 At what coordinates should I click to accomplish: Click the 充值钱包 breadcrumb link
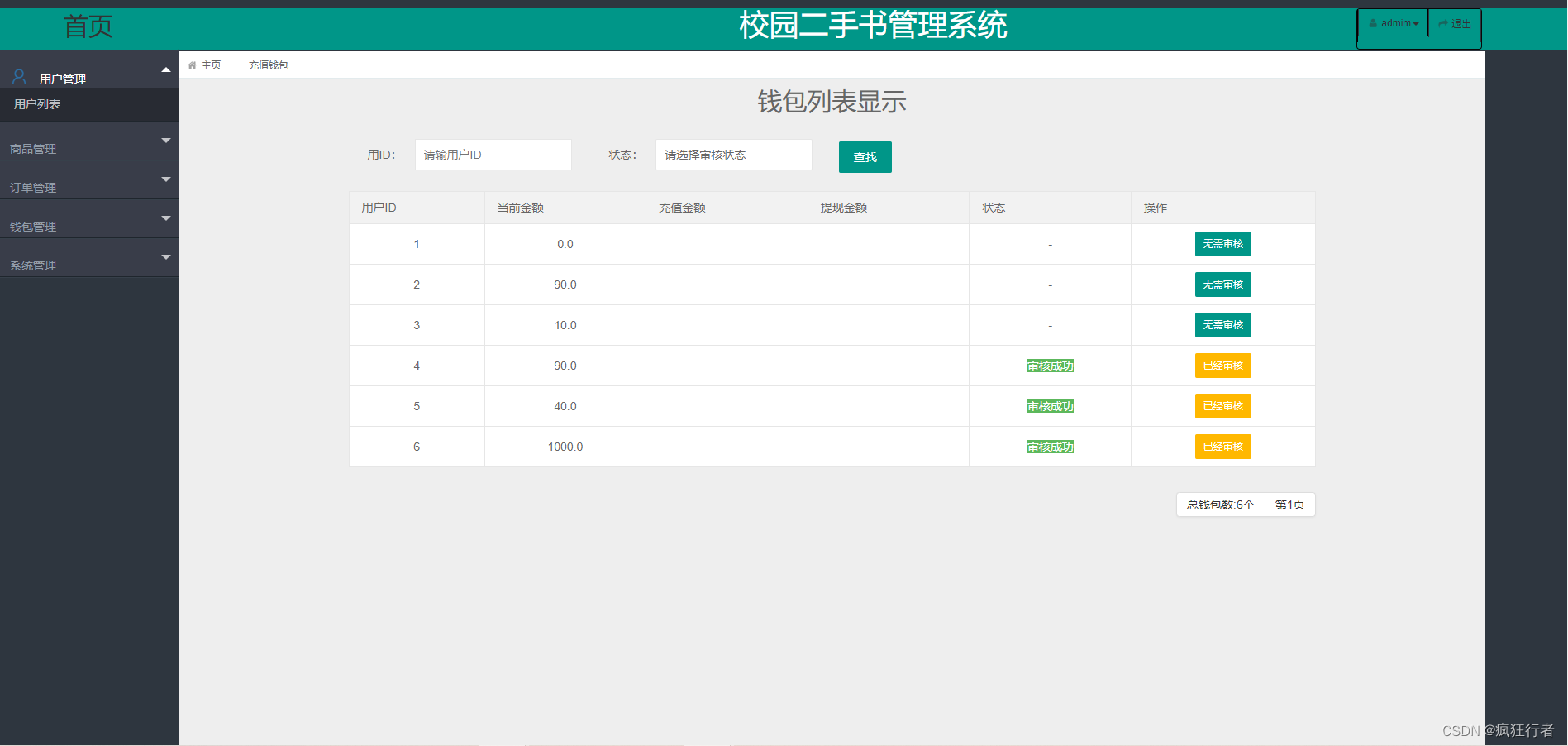coord(269,65)
